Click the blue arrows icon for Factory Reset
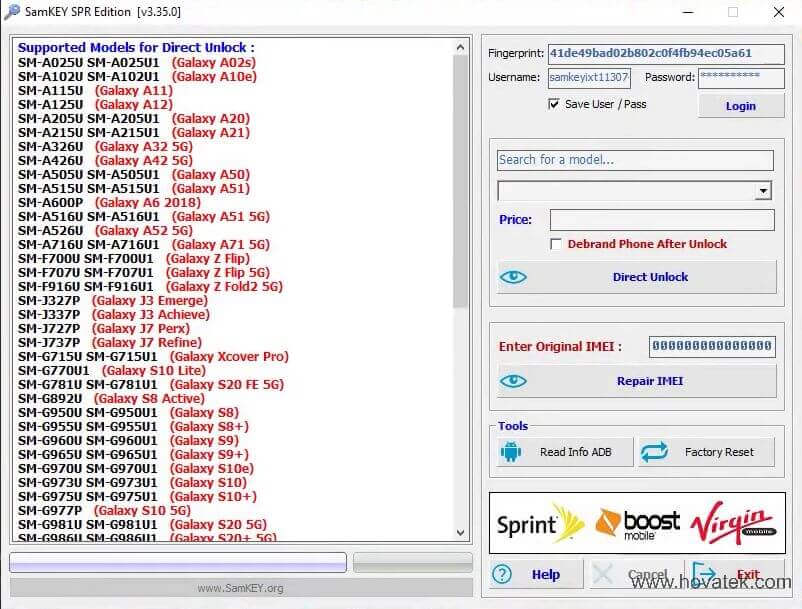 pyautogui.click(x=654, y=452)
